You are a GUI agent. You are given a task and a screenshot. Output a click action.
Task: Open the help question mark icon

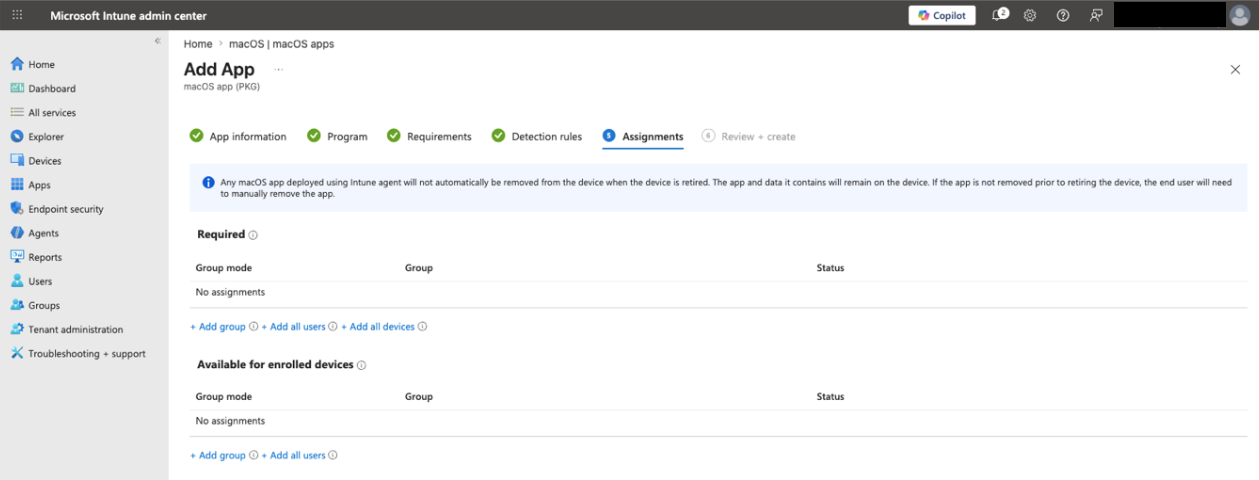[x=1063, y=15]
